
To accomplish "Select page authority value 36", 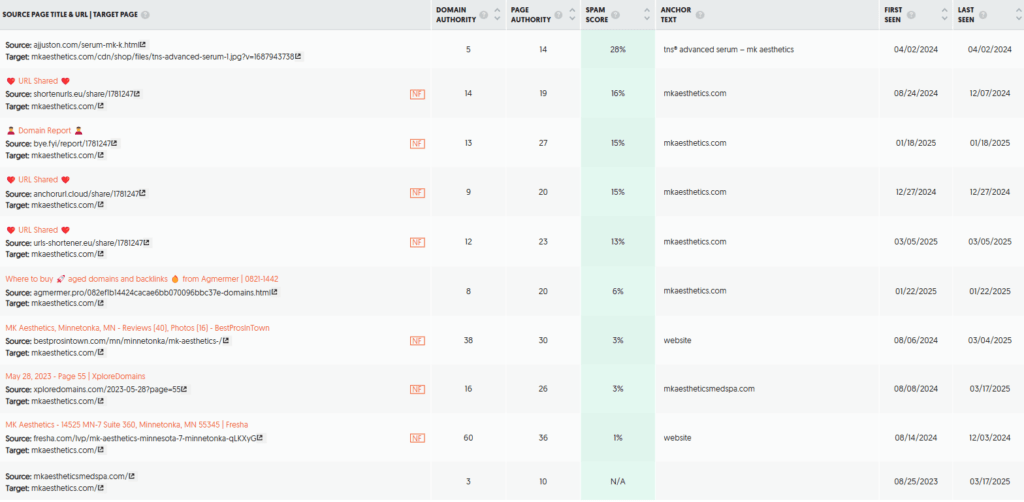I will 543,438.
